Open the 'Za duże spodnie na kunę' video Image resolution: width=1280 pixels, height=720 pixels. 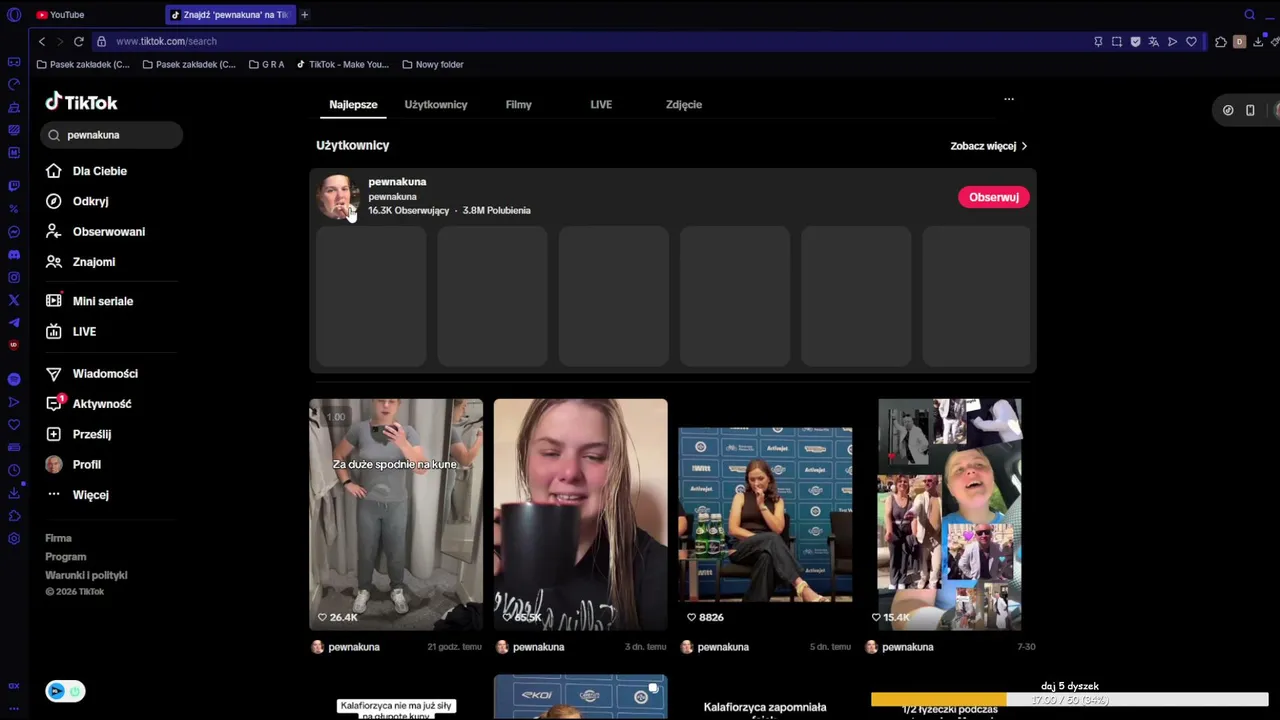tap(396, 514)
